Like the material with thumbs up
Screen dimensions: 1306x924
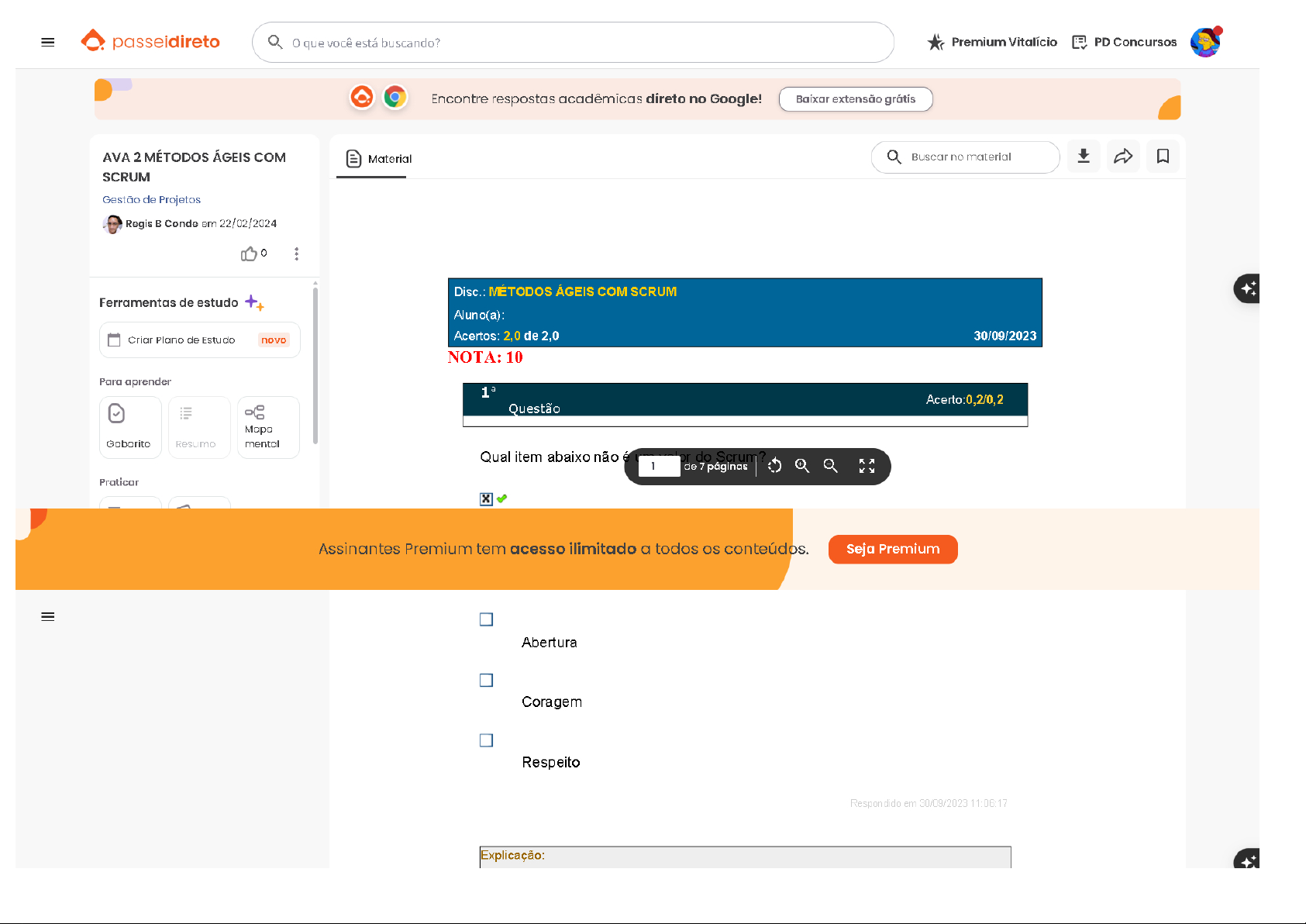click(x=249, y=254)
